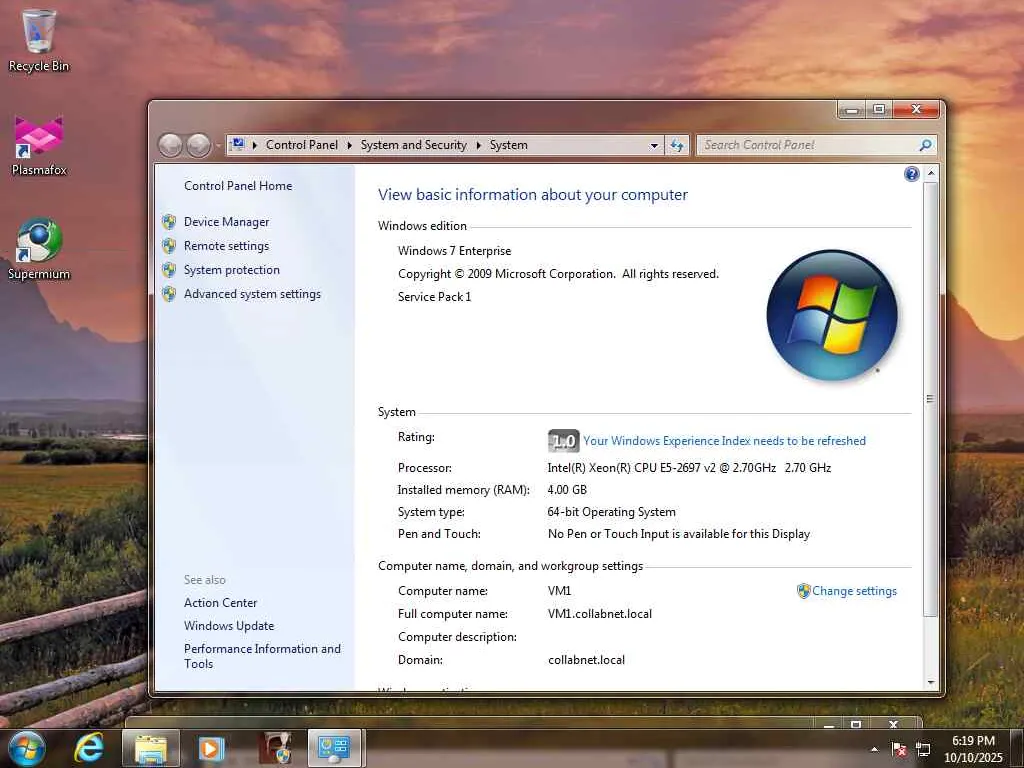
Task: Click the shielded installer taskbar icon
Action: click(276, 748)
